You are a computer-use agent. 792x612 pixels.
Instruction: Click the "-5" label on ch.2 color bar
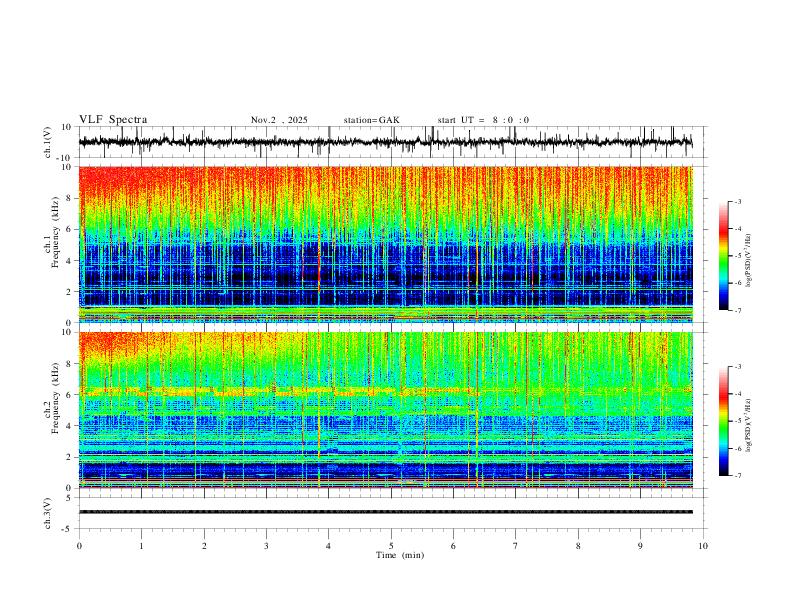point(738,421)
